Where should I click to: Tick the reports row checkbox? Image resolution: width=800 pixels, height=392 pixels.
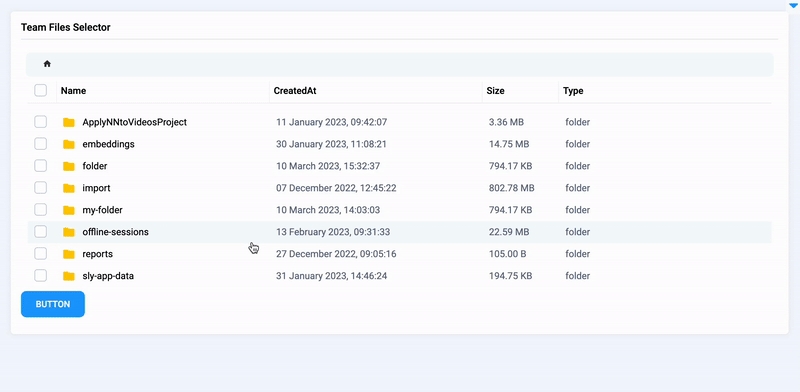click(x=40, y=254)
